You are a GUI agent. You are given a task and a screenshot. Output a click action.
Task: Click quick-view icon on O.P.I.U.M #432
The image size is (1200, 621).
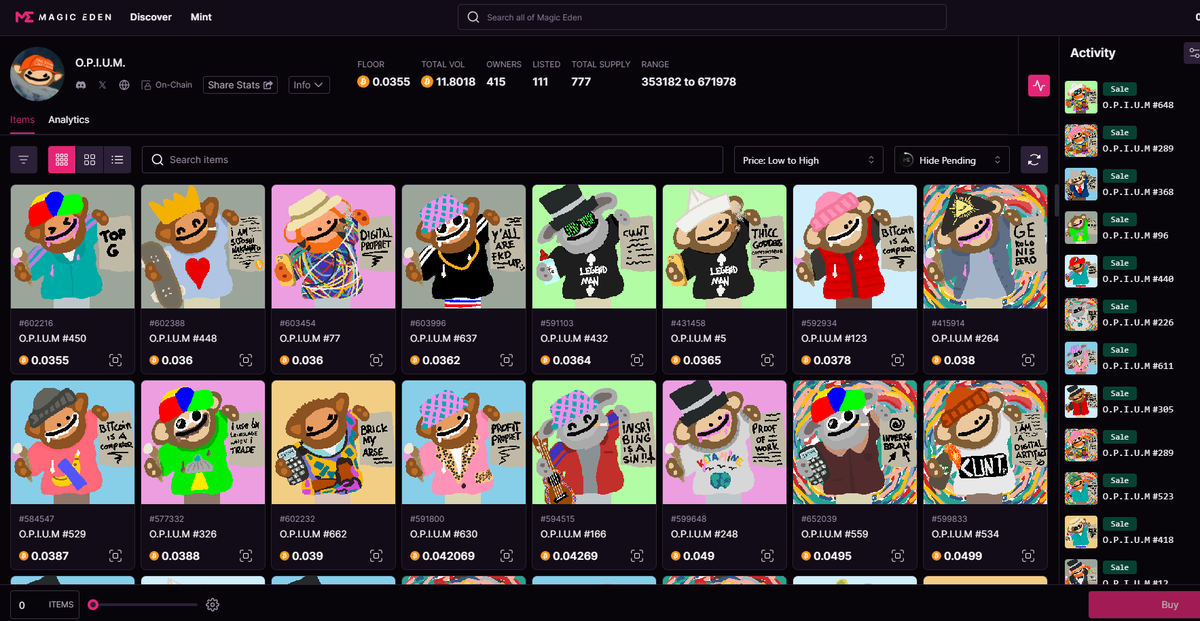(637, 360)
